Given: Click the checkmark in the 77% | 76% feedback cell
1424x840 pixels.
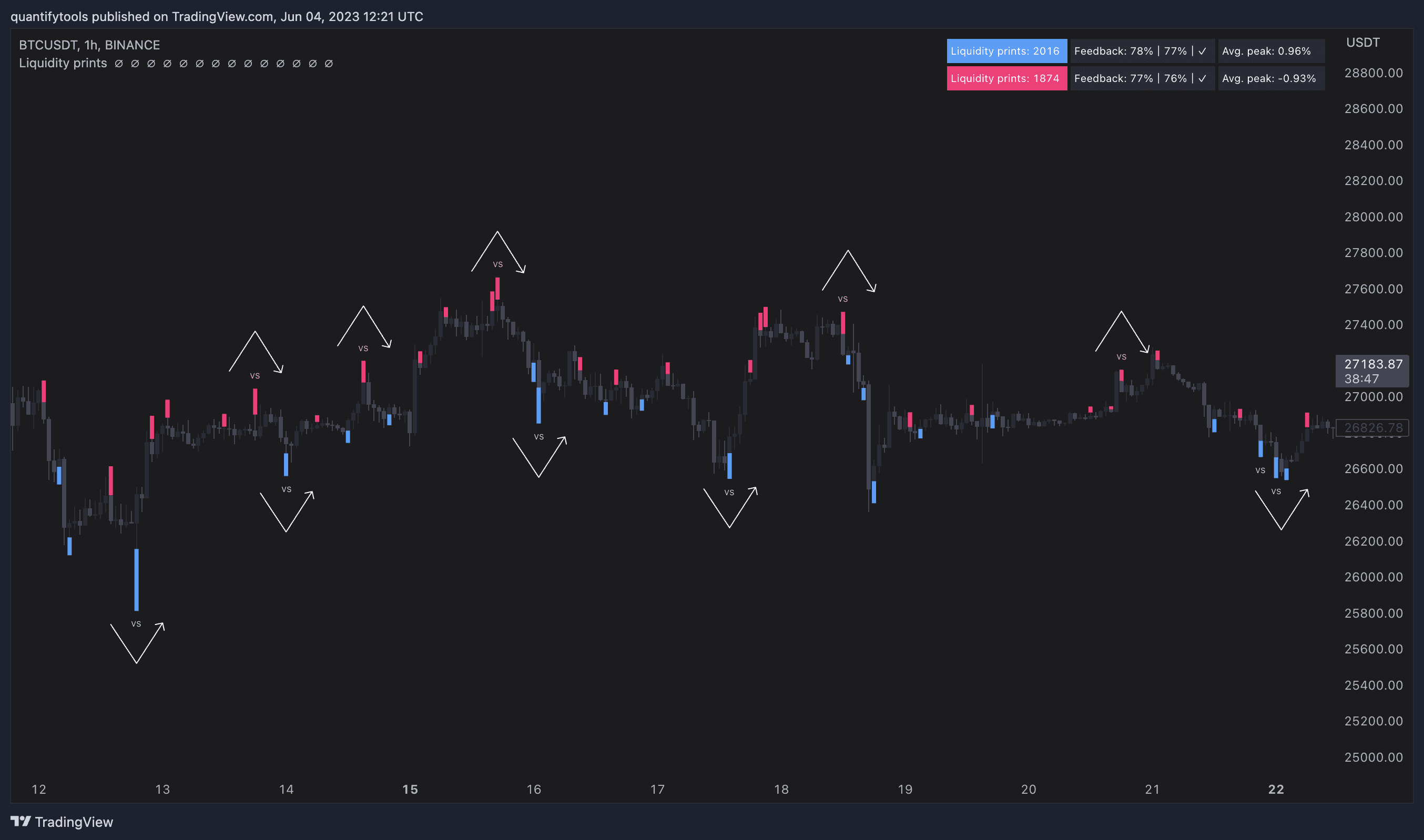Looking at the screenshot, I should click(x=1202, y=78).
